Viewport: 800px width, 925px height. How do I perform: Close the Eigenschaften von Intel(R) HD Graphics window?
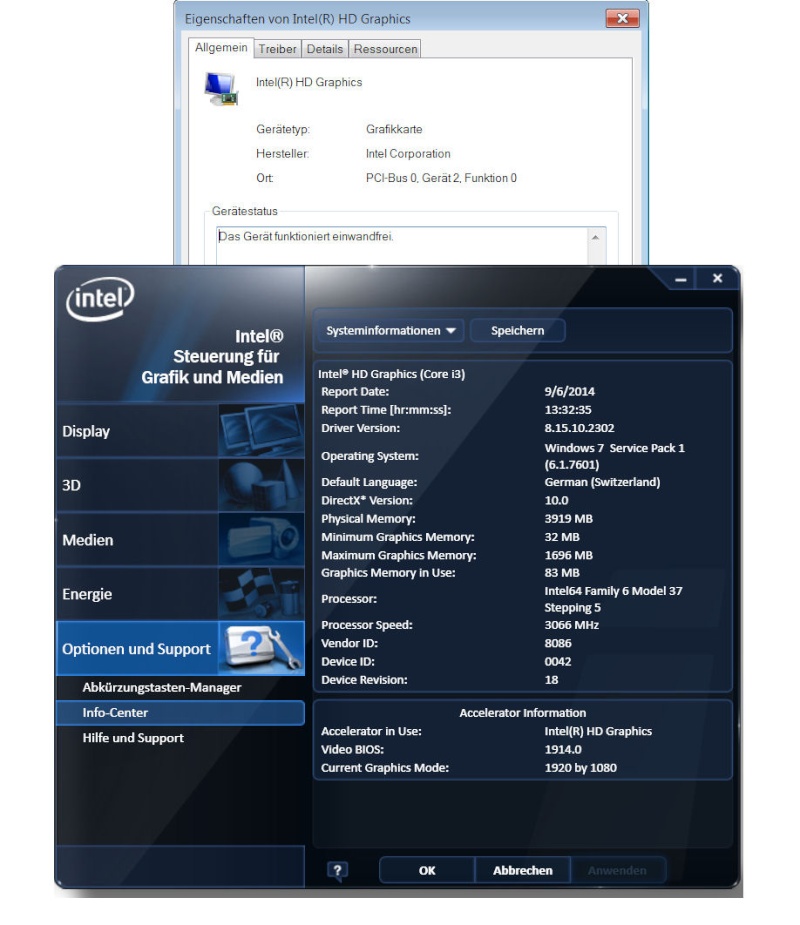[x=622, y=18]
